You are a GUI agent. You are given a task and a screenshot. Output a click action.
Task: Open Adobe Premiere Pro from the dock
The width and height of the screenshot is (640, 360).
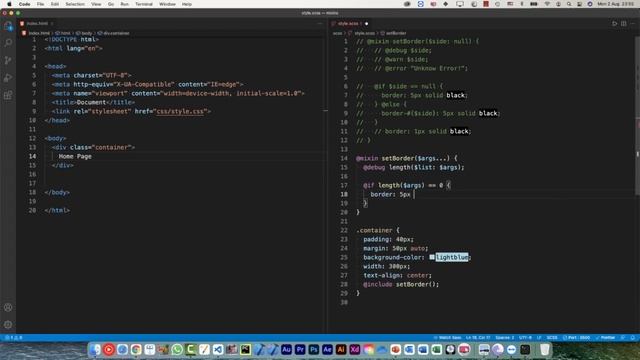pyautogui.click(x=300, y=349)
